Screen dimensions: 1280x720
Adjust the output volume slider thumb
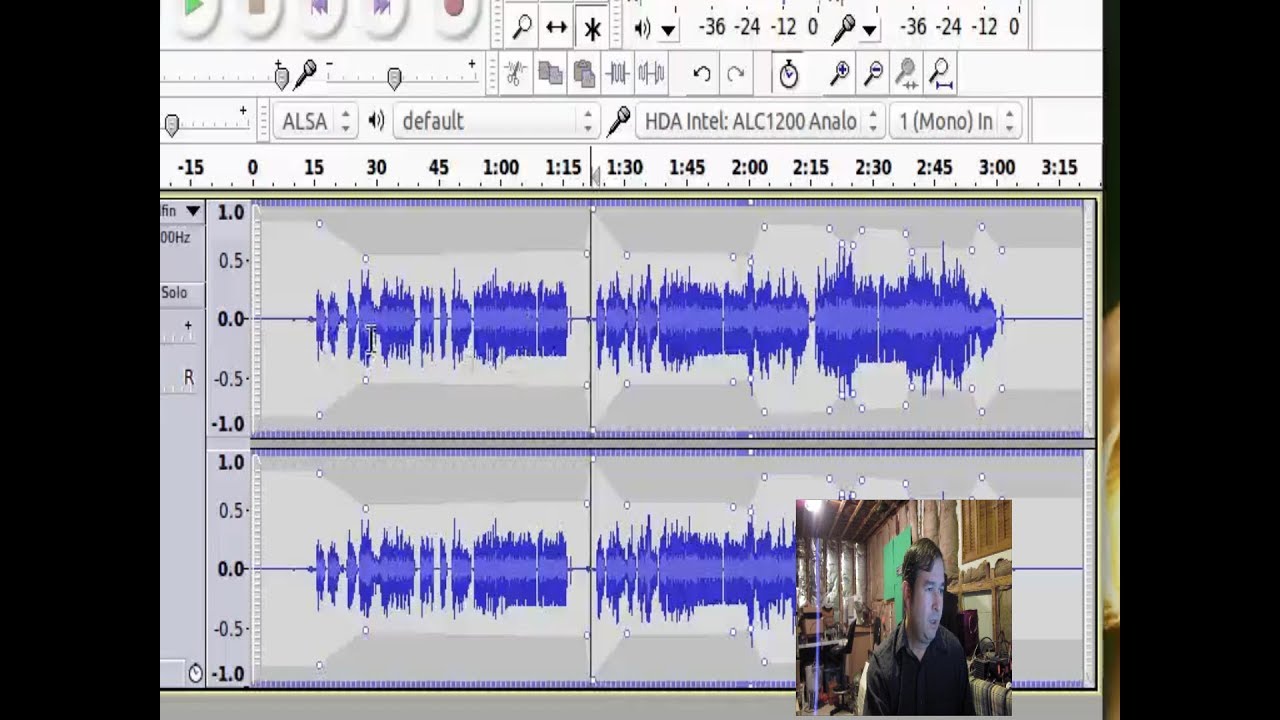pos(281,77)
